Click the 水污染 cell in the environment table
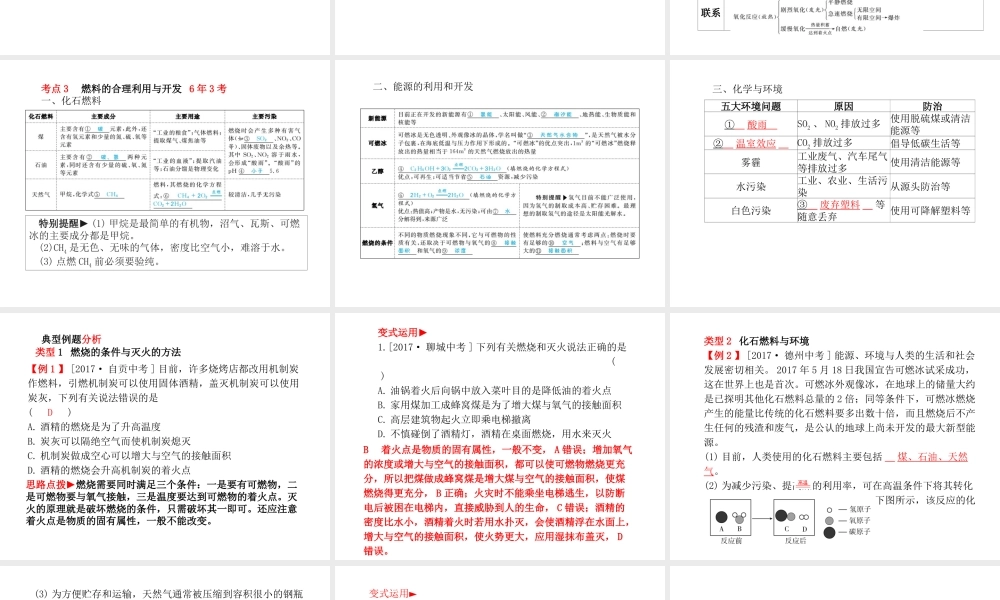Image resolution: width=1000 pixels, height=600 pixels. (751, 187)
